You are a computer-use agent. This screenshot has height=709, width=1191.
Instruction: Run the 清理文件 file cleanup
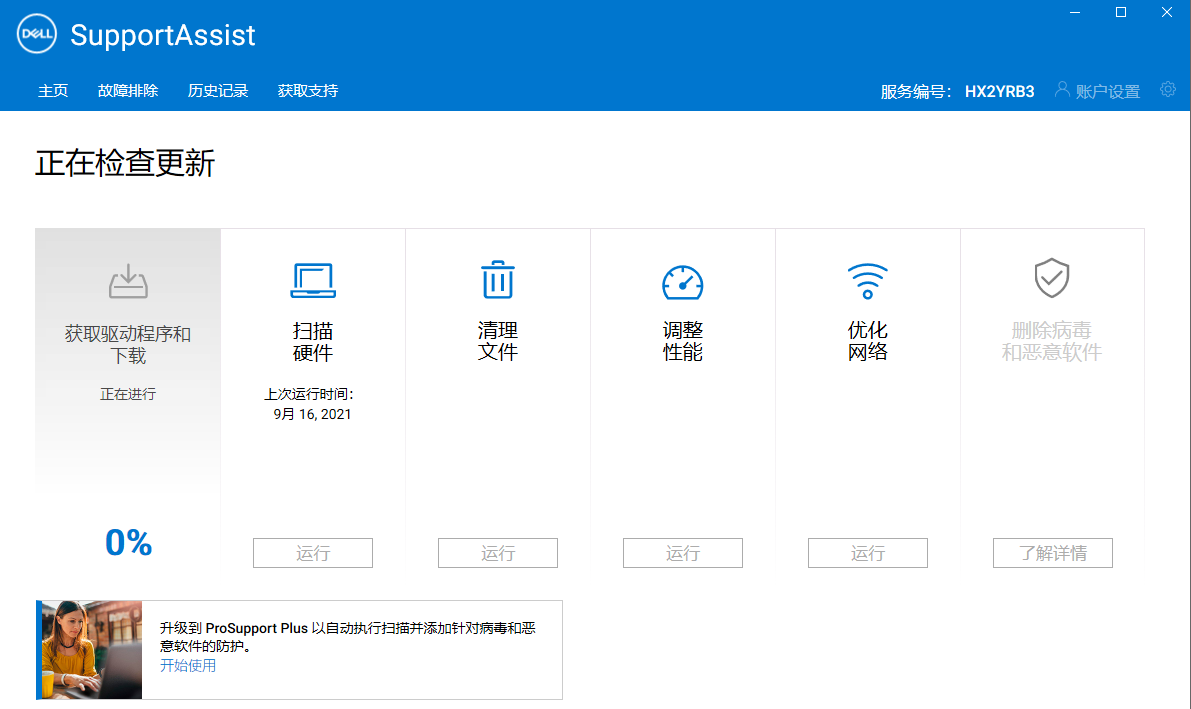coord(498,553)
